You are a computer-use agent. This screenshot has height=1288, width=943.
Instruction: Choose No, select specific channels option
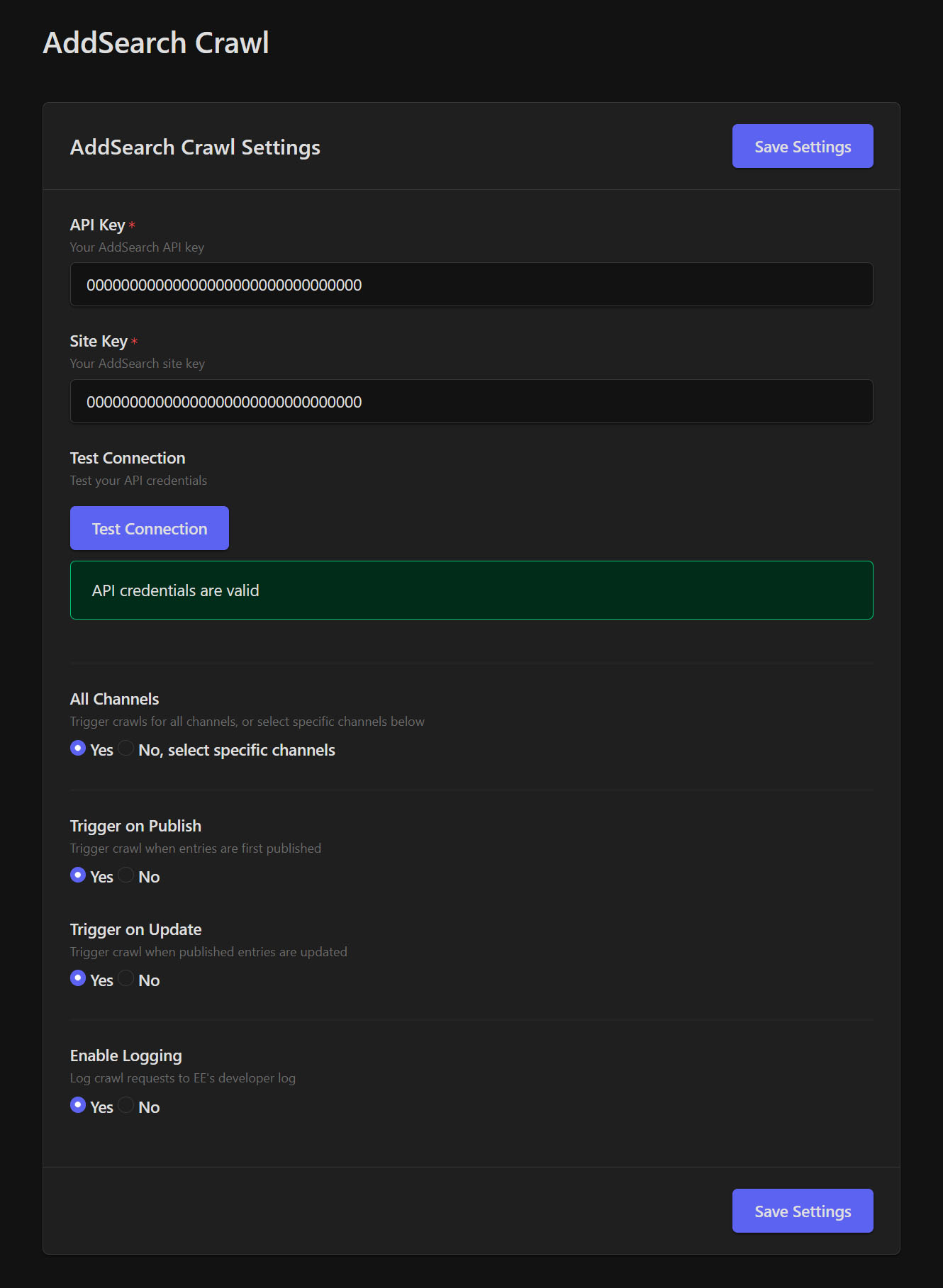tap(126, 748)
